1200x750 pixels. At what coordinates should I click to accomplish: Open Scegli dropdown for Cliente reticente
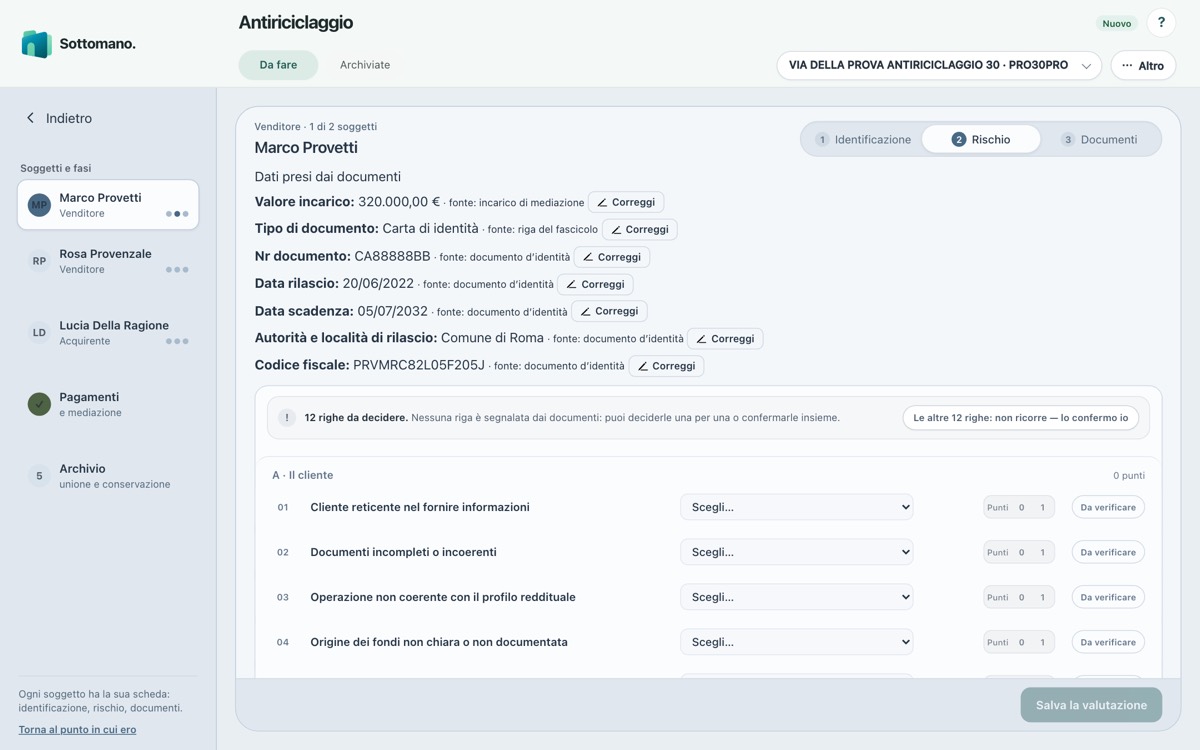pyautogui.click(x=797, y=507)
